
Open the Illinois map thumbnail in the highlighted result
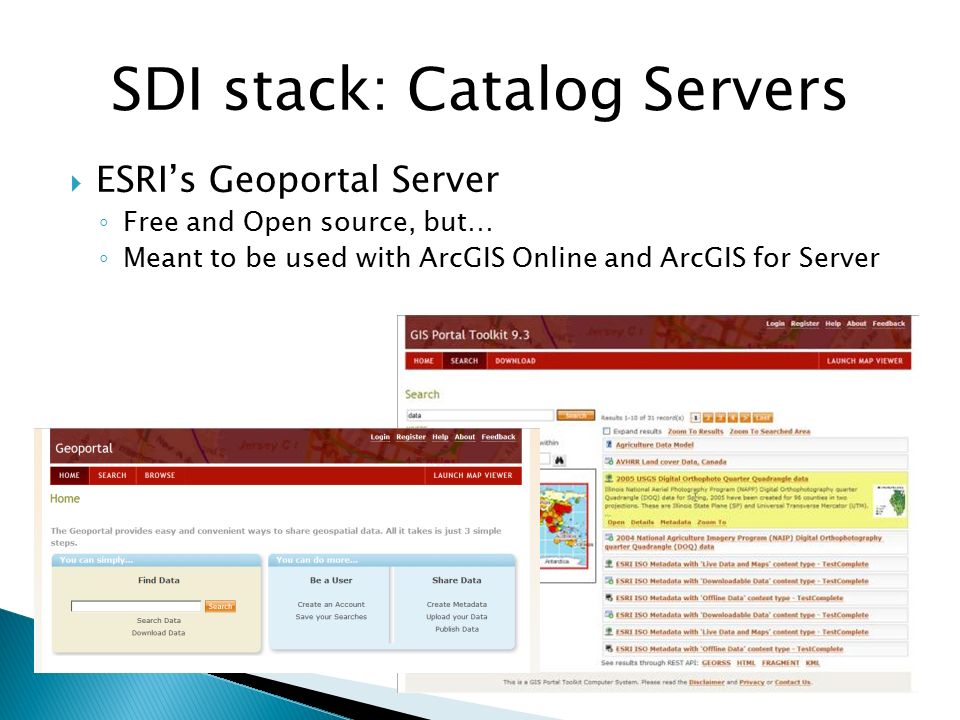(891, 501)
